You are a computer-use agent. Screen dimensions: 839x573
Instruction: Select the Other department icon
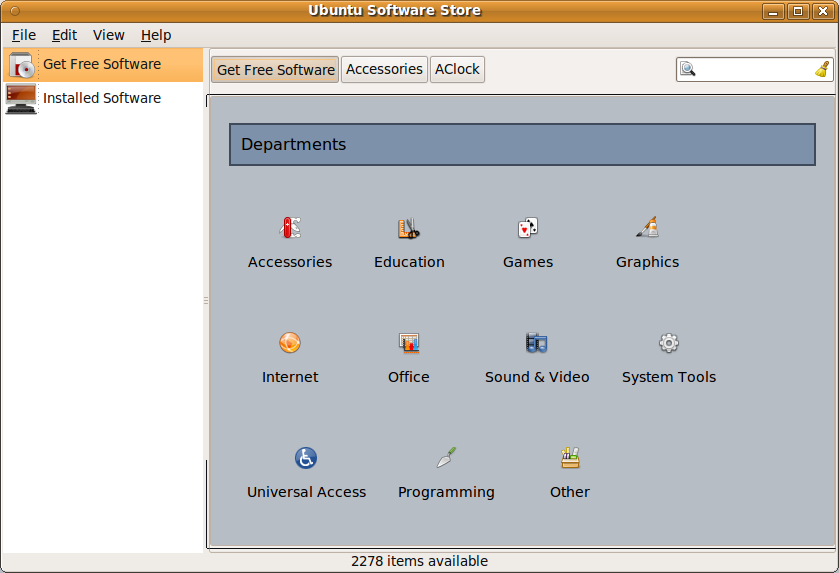click(570, 458)
